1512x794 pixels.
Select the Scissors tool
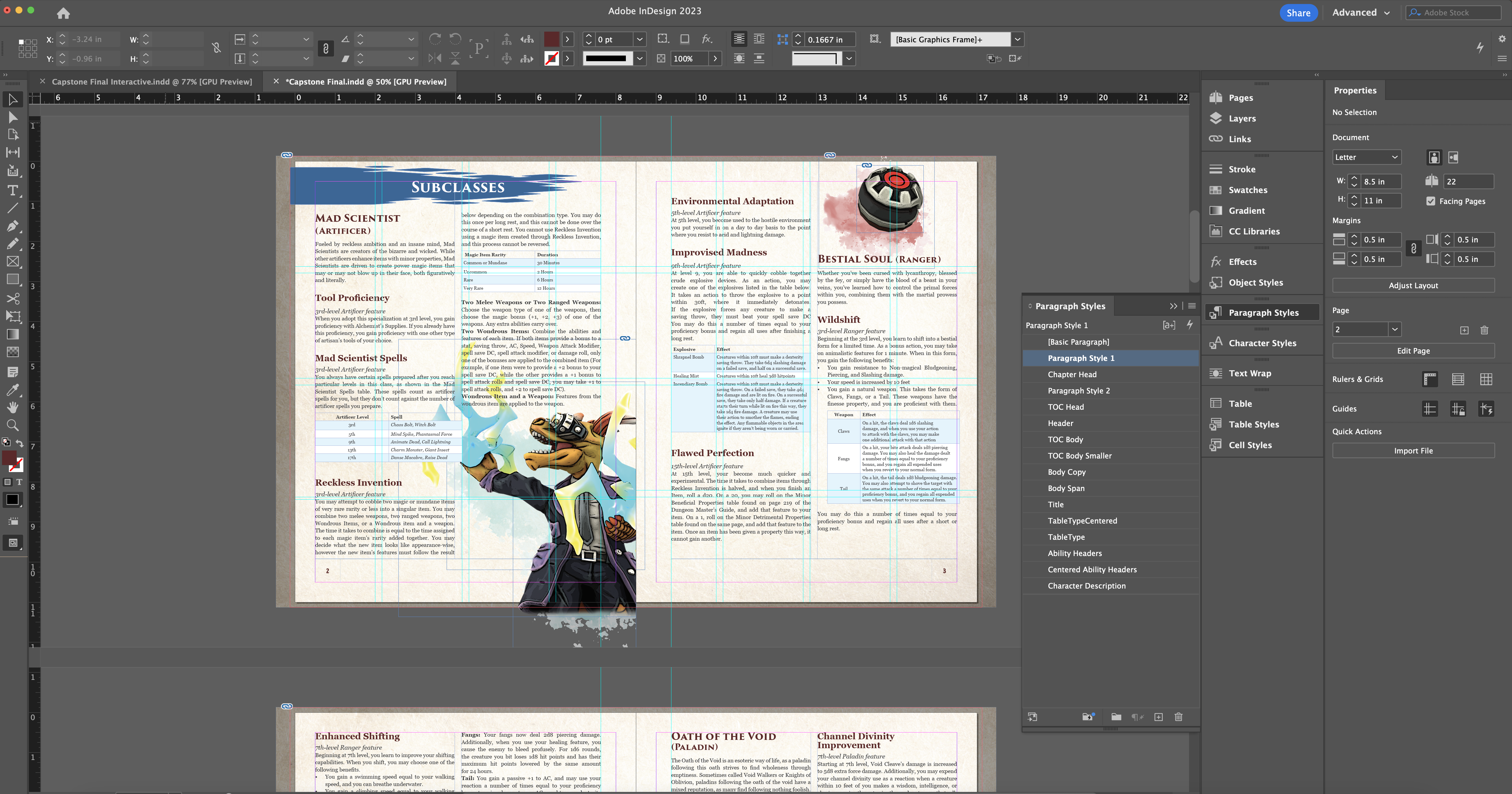coord(13,299)
